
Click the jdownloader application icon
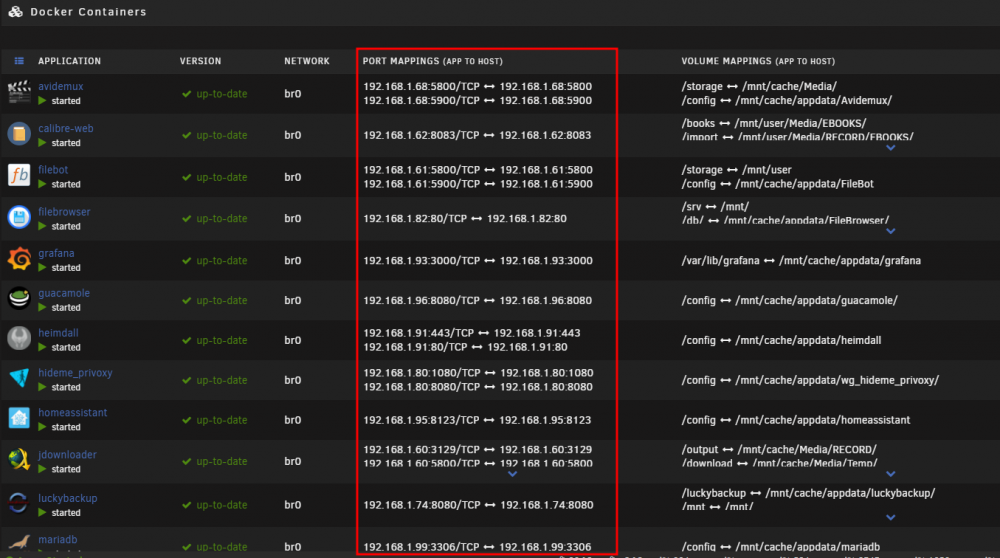tap(19, 460)
